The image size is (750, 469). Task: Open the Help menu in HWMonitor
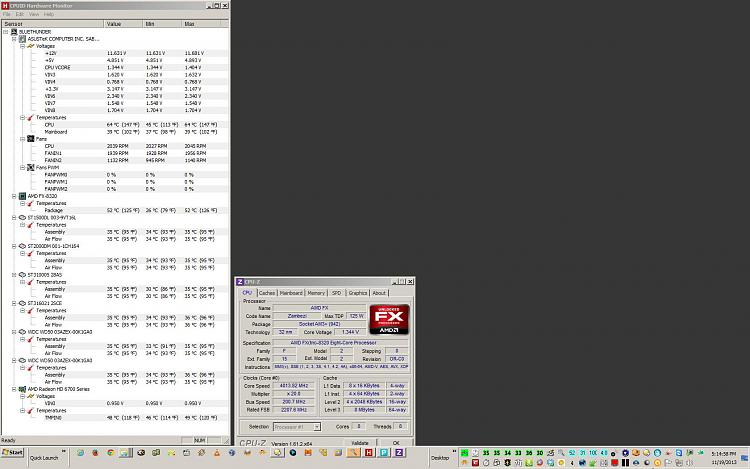(49, 14)
